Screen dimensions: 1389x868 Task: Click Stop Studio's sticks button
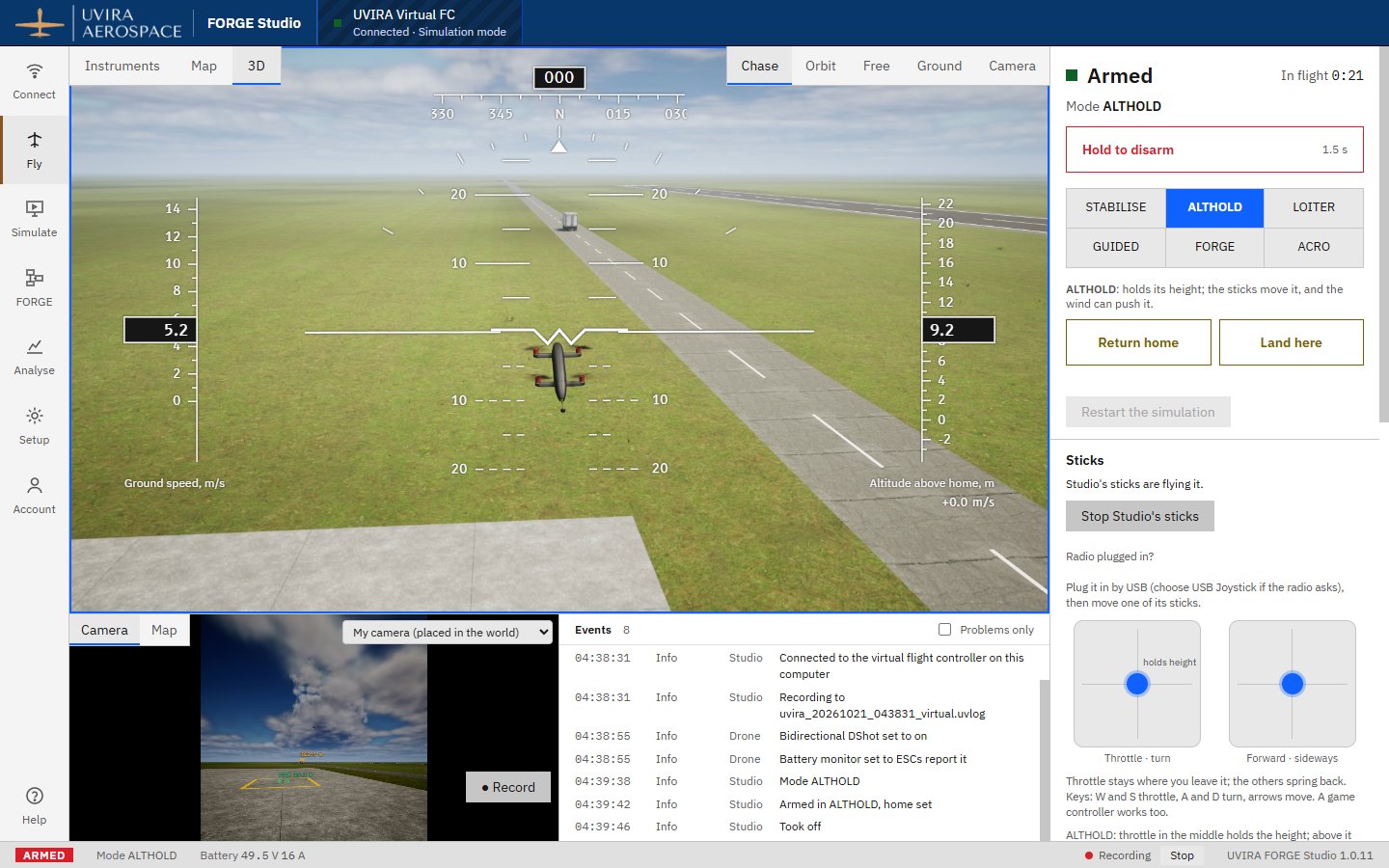coord(1140,516)
